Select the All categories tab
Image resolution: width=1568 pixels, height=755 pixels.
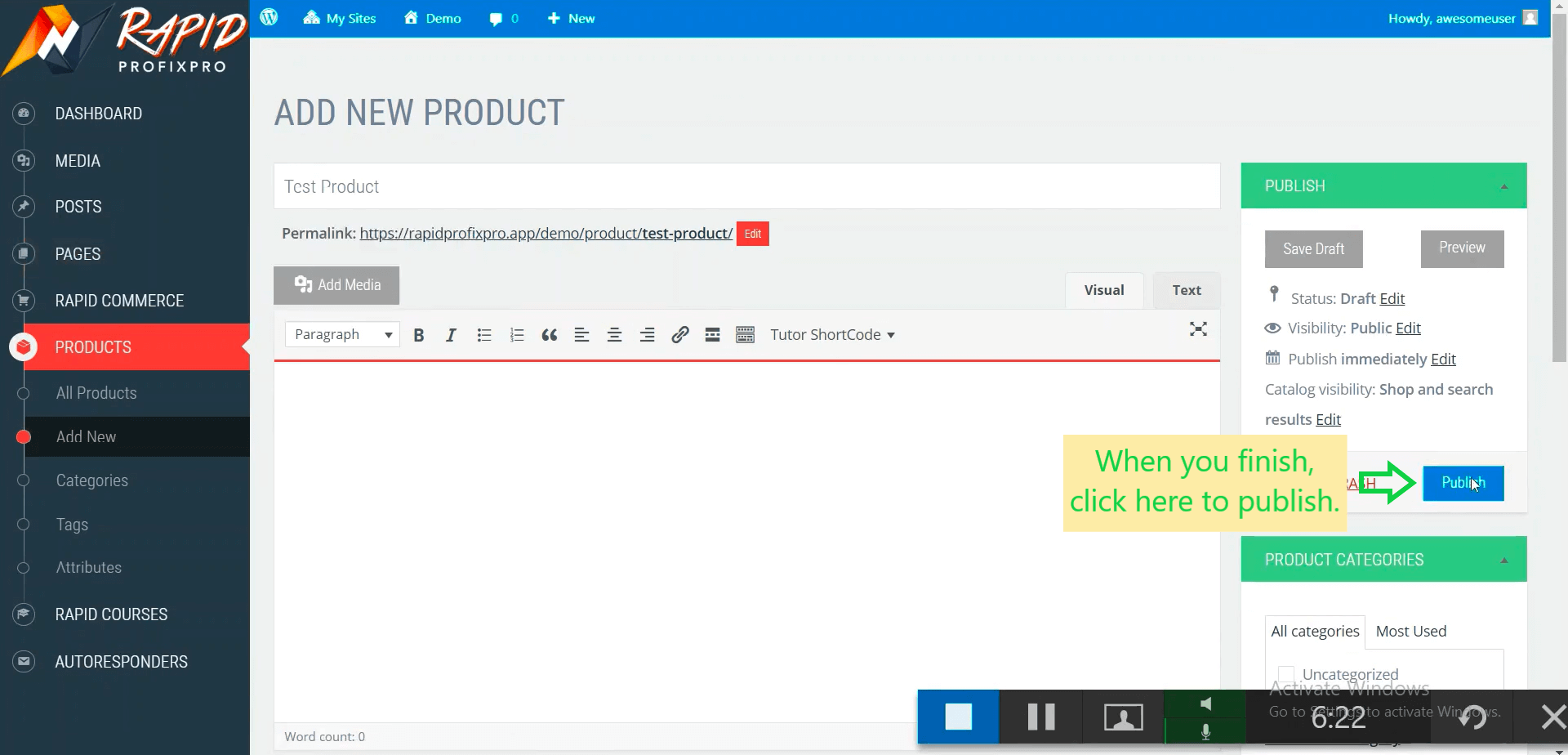(x=1315, y=632)
